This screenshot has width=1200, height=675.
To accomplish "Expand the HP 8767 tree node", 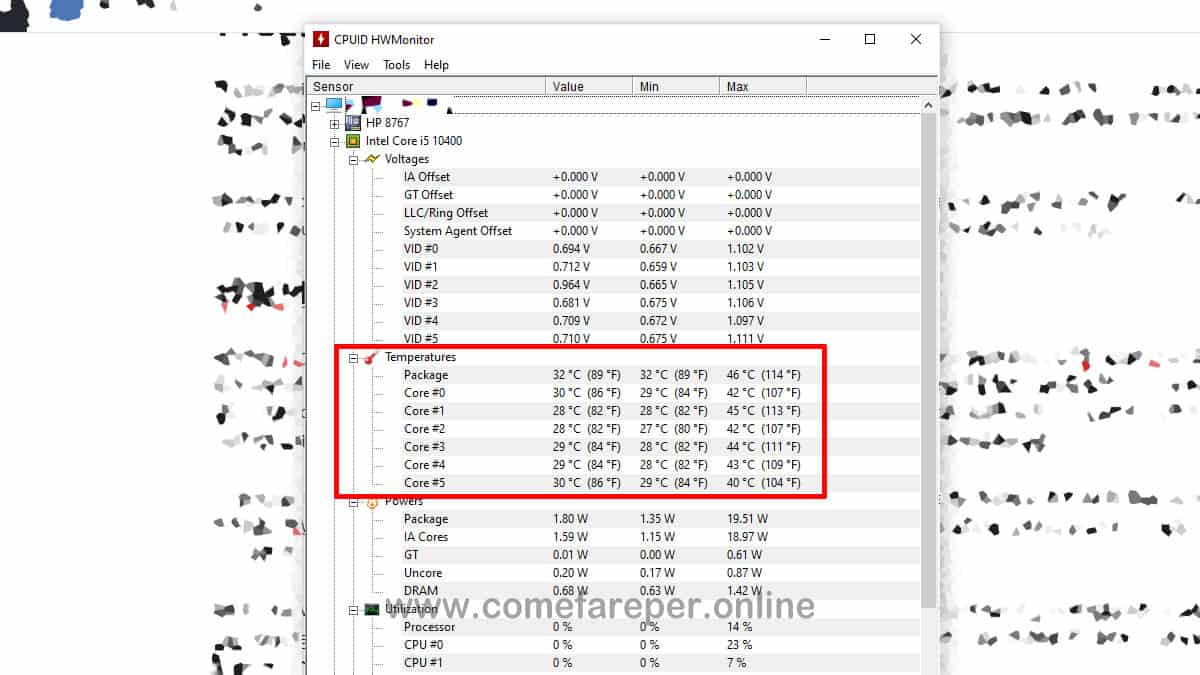I will click(334, 122).
